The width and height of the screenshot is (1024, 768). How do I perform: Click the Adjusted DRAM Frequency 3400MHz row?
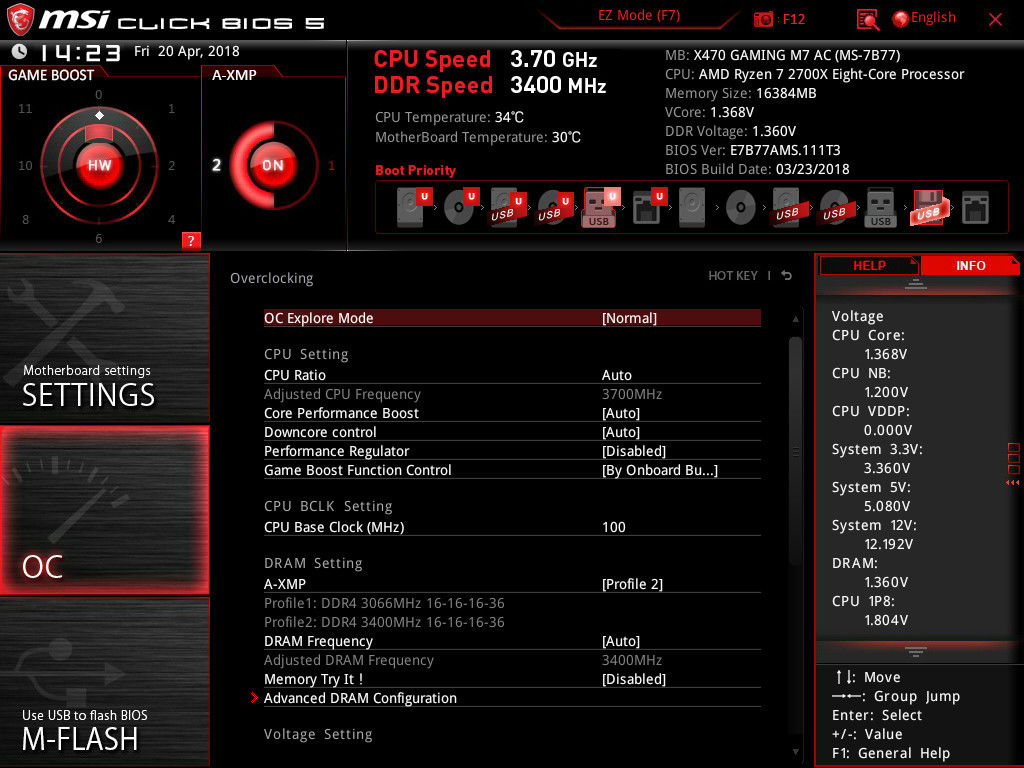[512, 660]
